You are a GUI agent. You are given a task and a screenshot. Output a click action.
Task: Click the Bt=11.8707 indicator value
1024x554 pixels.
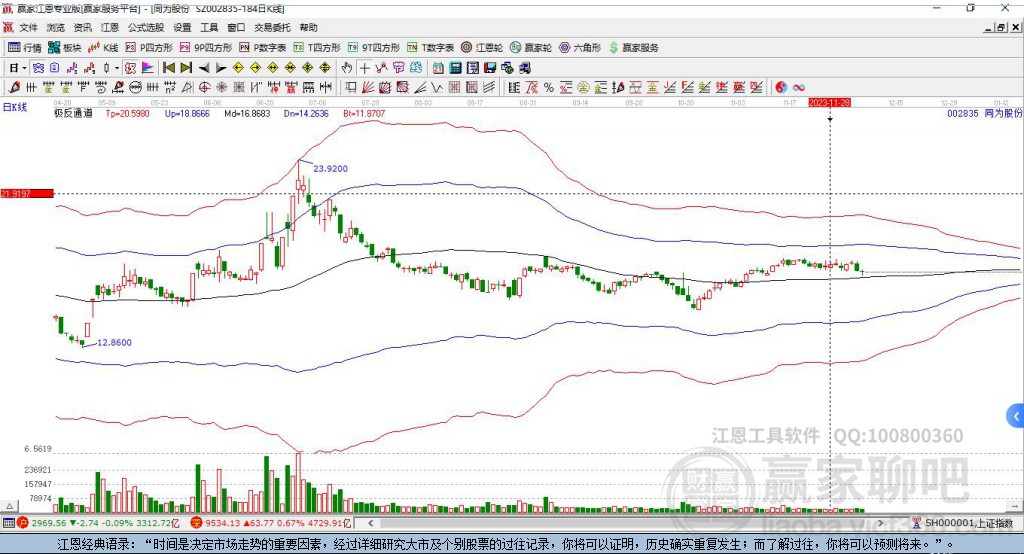pyautogui.click(x=364, y=113)
